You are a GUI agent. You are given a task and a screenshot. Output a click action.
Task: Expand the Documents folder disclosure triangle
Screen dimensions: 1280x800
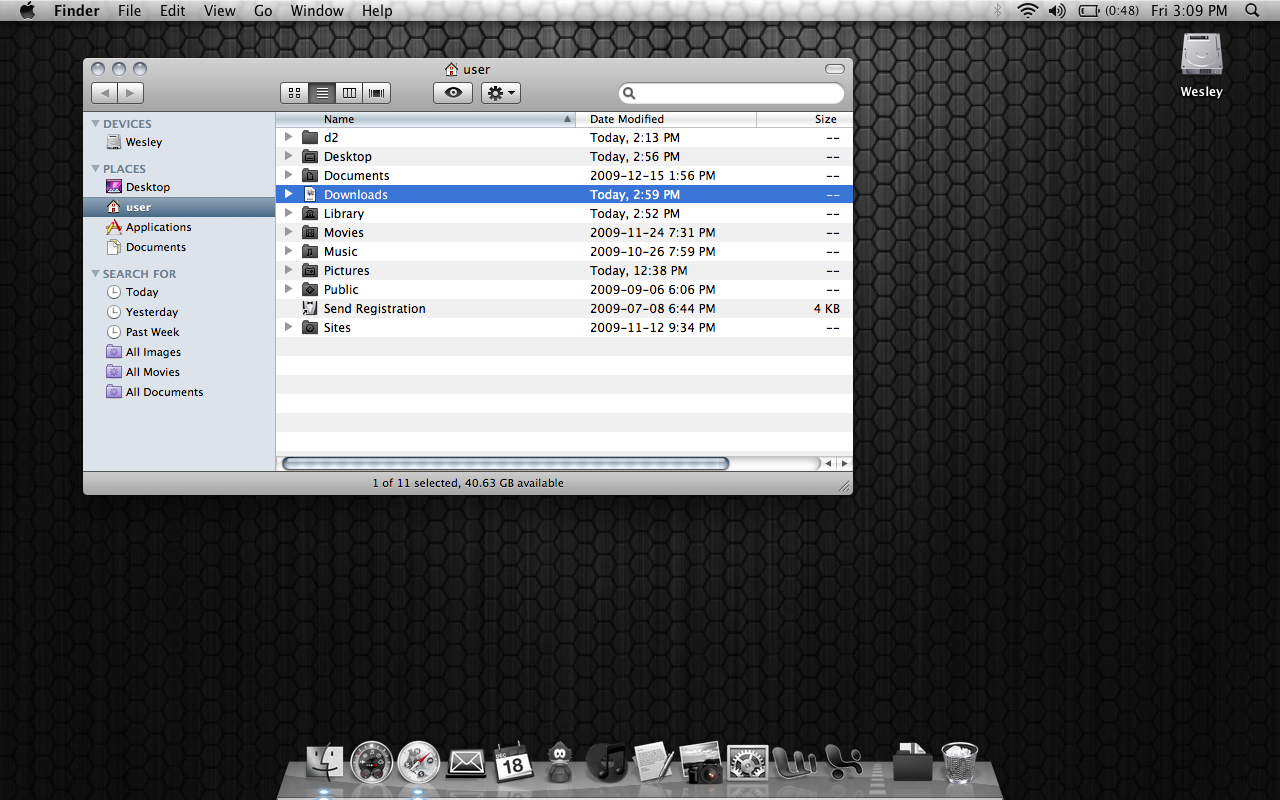click(288, 175)
